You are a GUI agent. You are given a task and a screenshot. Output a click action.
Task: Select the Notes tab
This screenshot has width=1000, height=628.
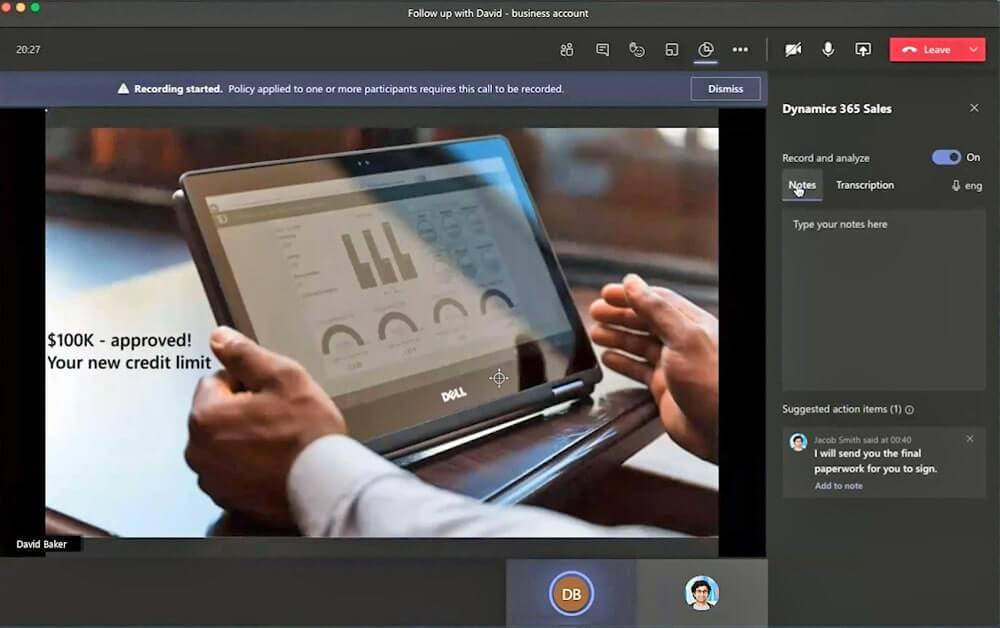tap(802, 185)
